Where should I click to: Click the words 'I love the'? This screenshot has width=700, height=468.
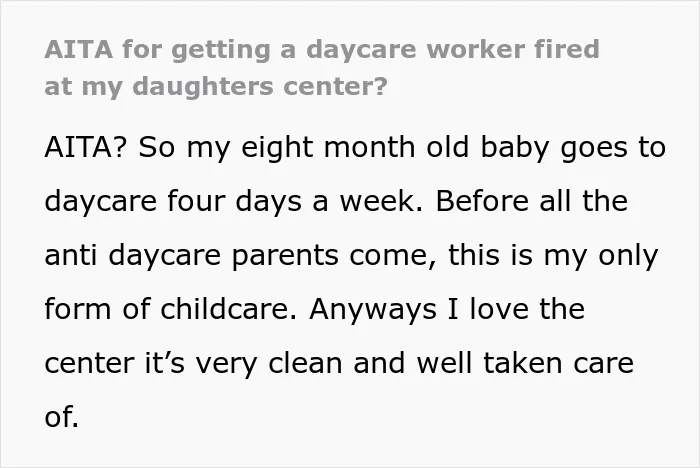coord(516,309)
